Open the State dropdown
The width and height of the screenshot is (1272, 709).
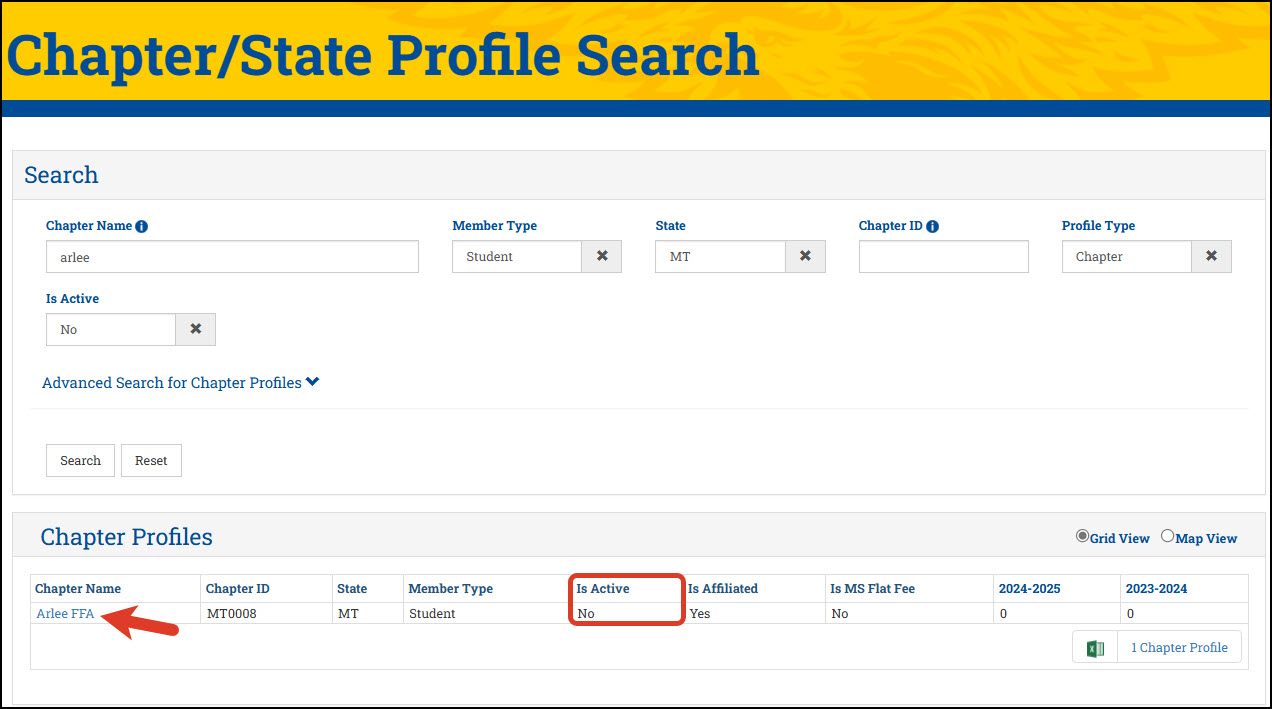point(720,256)
